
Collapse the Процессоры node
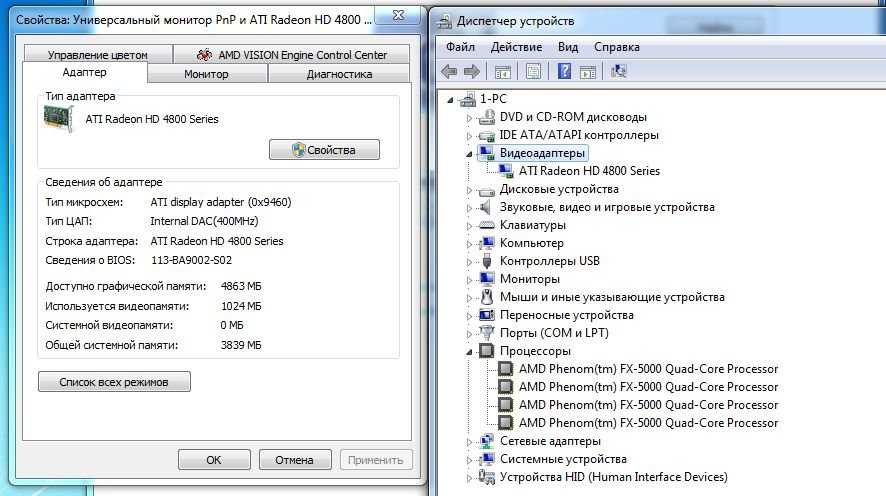[469, 352]
